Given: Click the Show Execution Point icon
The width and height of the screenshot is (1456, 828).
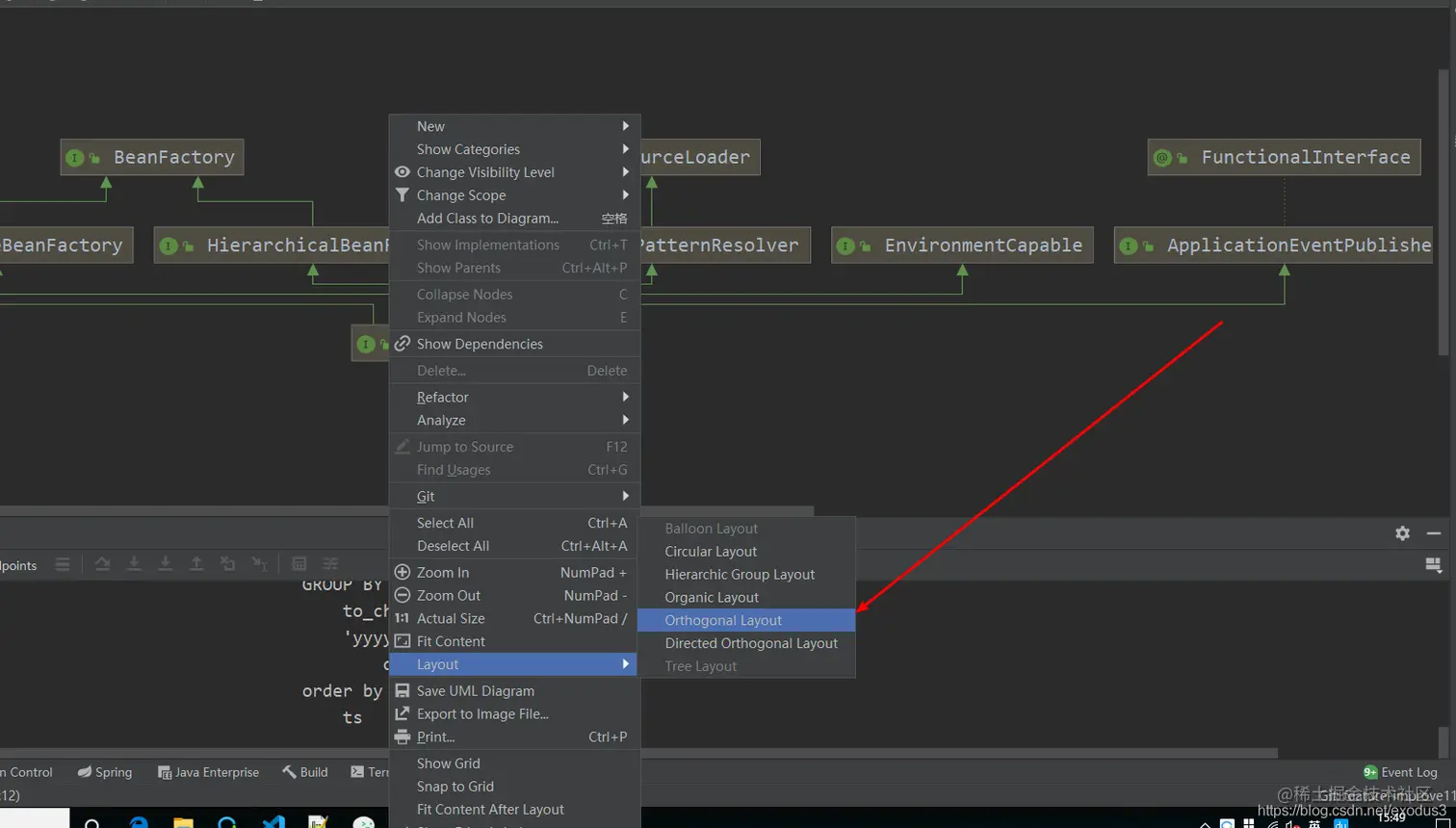Looking at the screenshot, I should [x=63, y=564].
